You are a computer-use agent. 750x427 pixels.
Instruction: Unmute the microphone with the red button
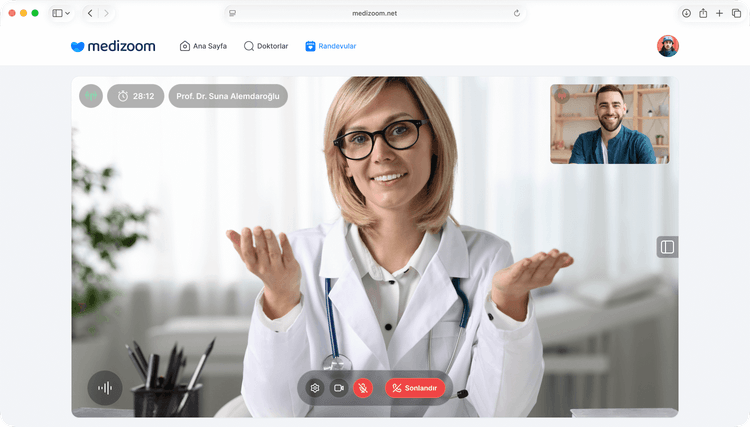[363, 388]
